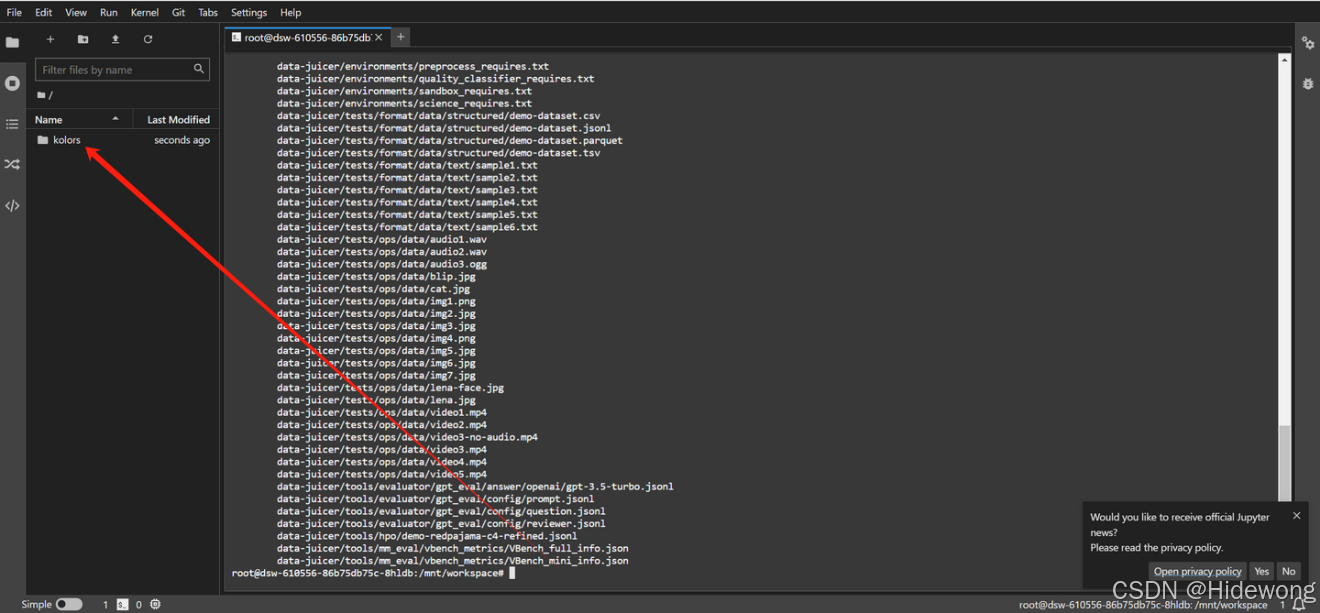
Task: Click the filter files by name field
Action: 115,70
